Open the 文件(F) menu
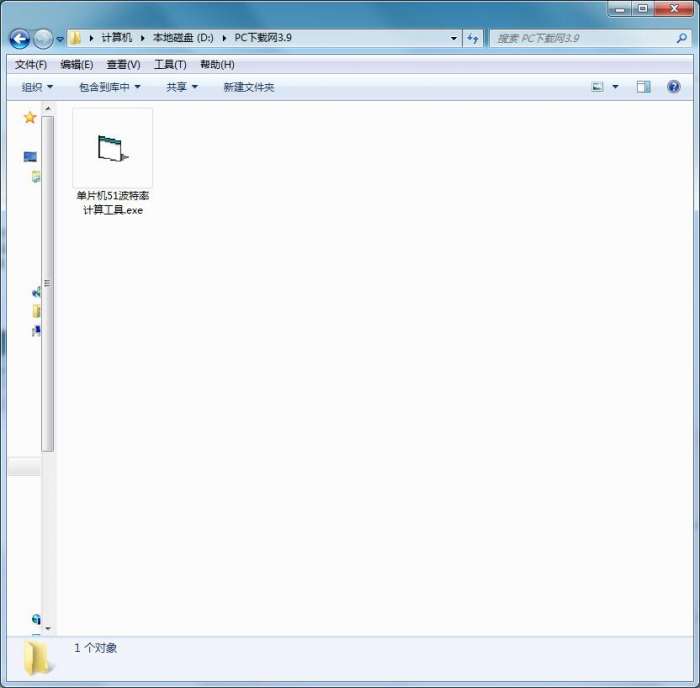The height and width of the screenshot is (688, 700). point(31,65)
